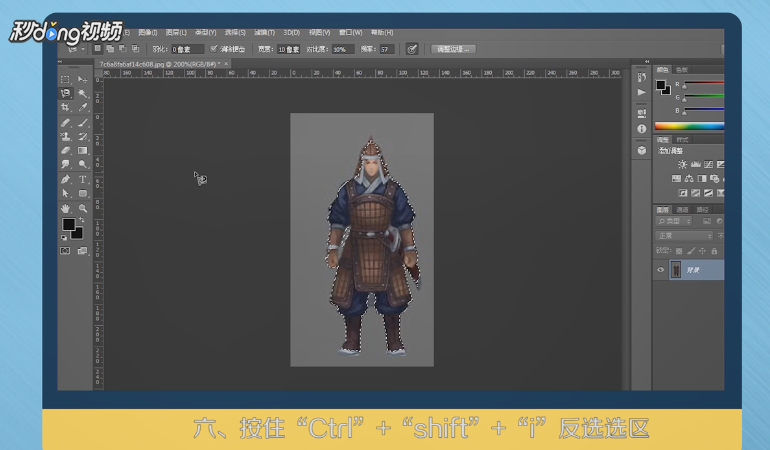This screenshot has width=770, height=450.
Task: Open the 滤镜(T) menu
Action: [264, 32]
